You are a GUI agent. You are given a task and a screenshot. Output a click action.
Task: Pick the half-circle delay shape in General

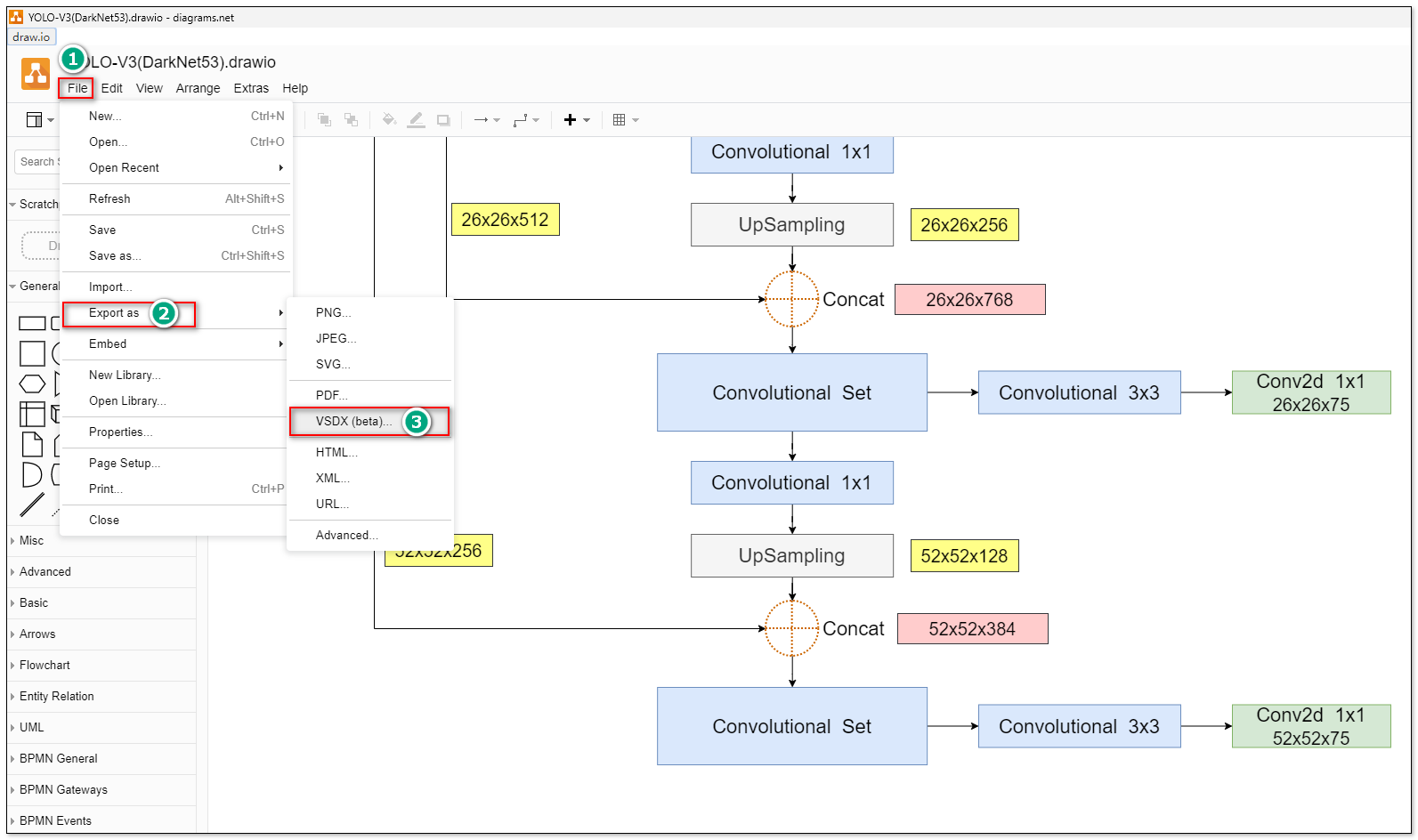click(x=31, y=474)
